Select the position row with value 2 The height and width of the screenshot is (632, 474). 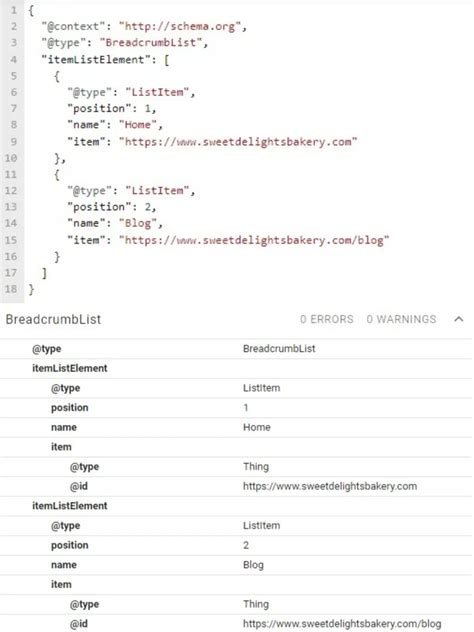pos(236,545)
